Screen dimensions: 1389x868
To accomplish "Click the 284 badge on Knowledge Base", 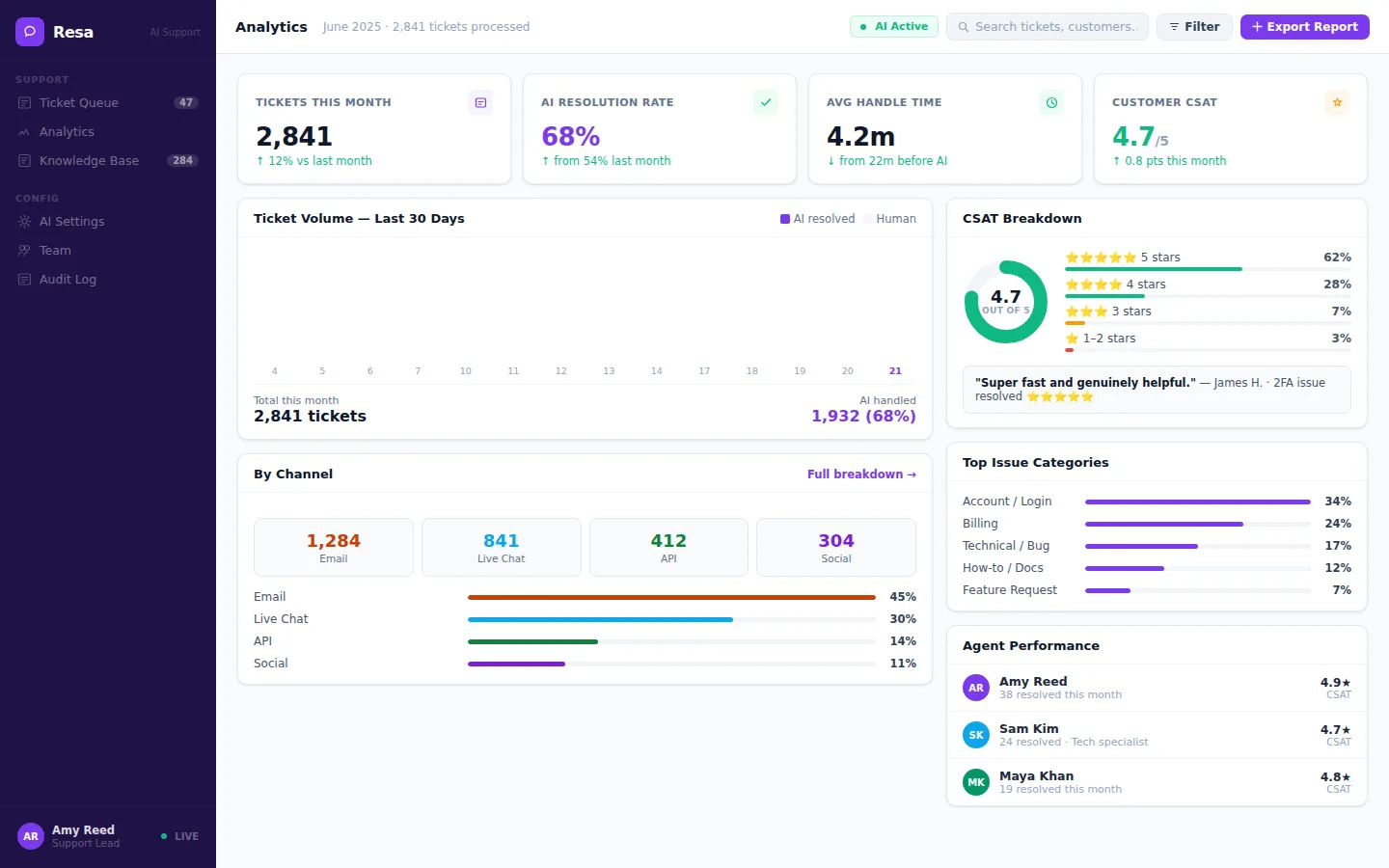I will (x=183, y=160).
